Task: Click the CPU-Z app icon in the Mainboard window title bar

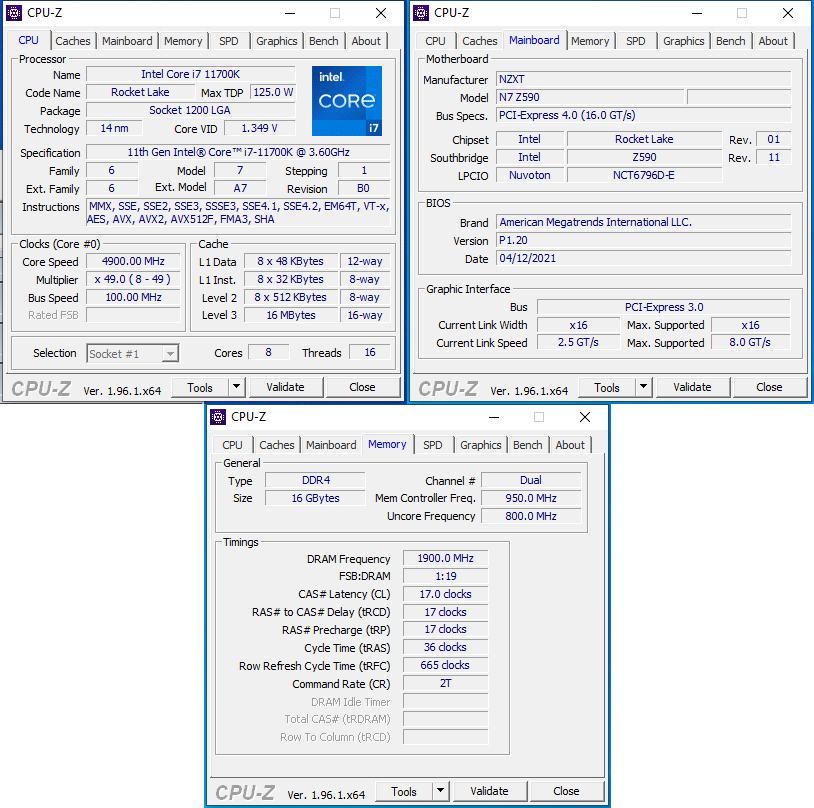Action: click(421, 13)
